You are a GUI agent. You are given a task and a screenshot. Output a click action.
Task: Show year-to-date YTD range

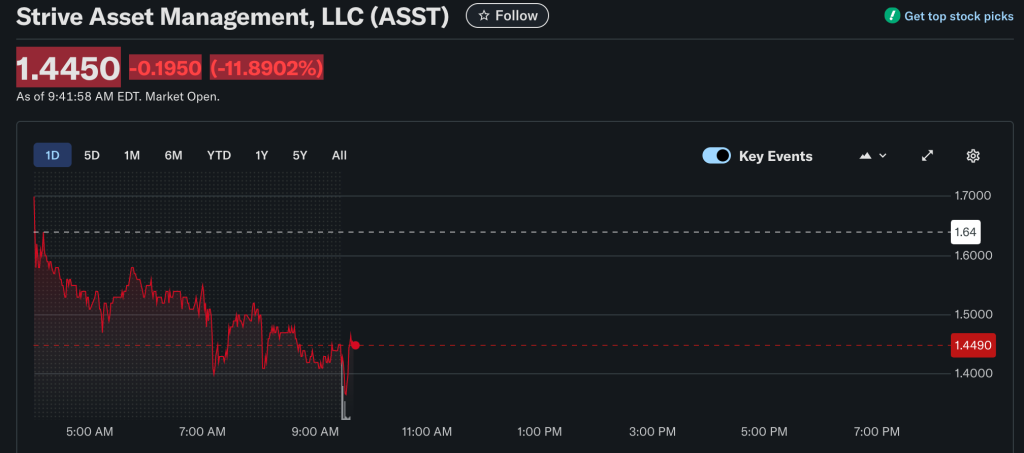pos(219,155)
